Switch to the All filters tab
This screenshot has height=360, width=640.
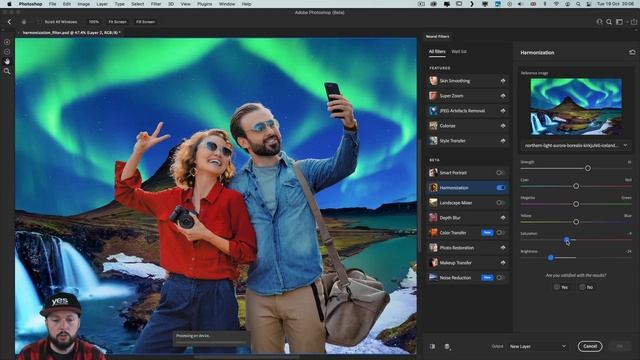point(437,52)
